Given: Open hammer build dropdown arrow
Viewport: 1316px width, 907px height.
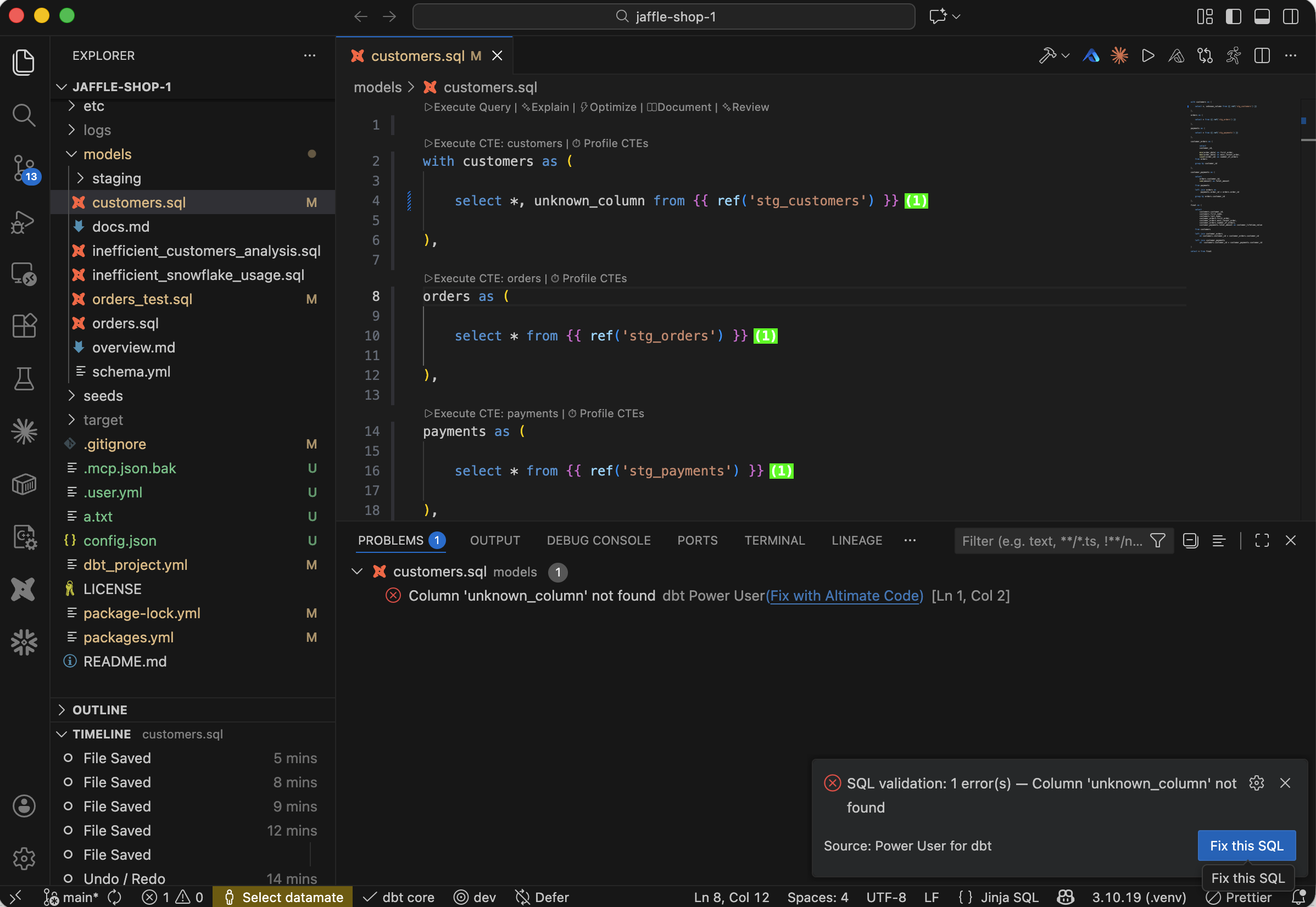Looking at the screenshot, I should (x=1066, y=55).
